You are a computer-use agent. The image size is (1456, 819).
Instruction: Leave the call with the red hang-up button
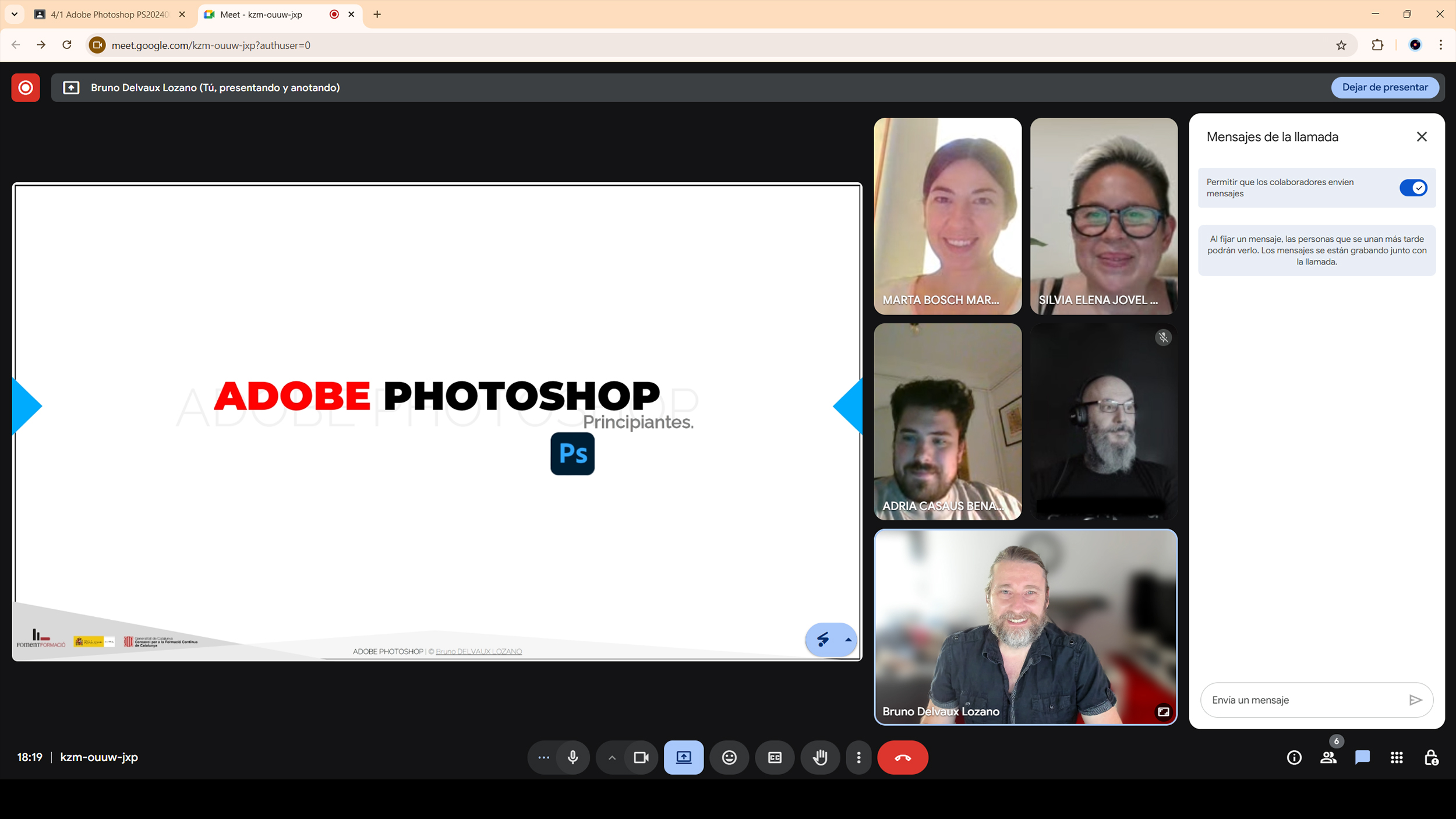point(902,757)
